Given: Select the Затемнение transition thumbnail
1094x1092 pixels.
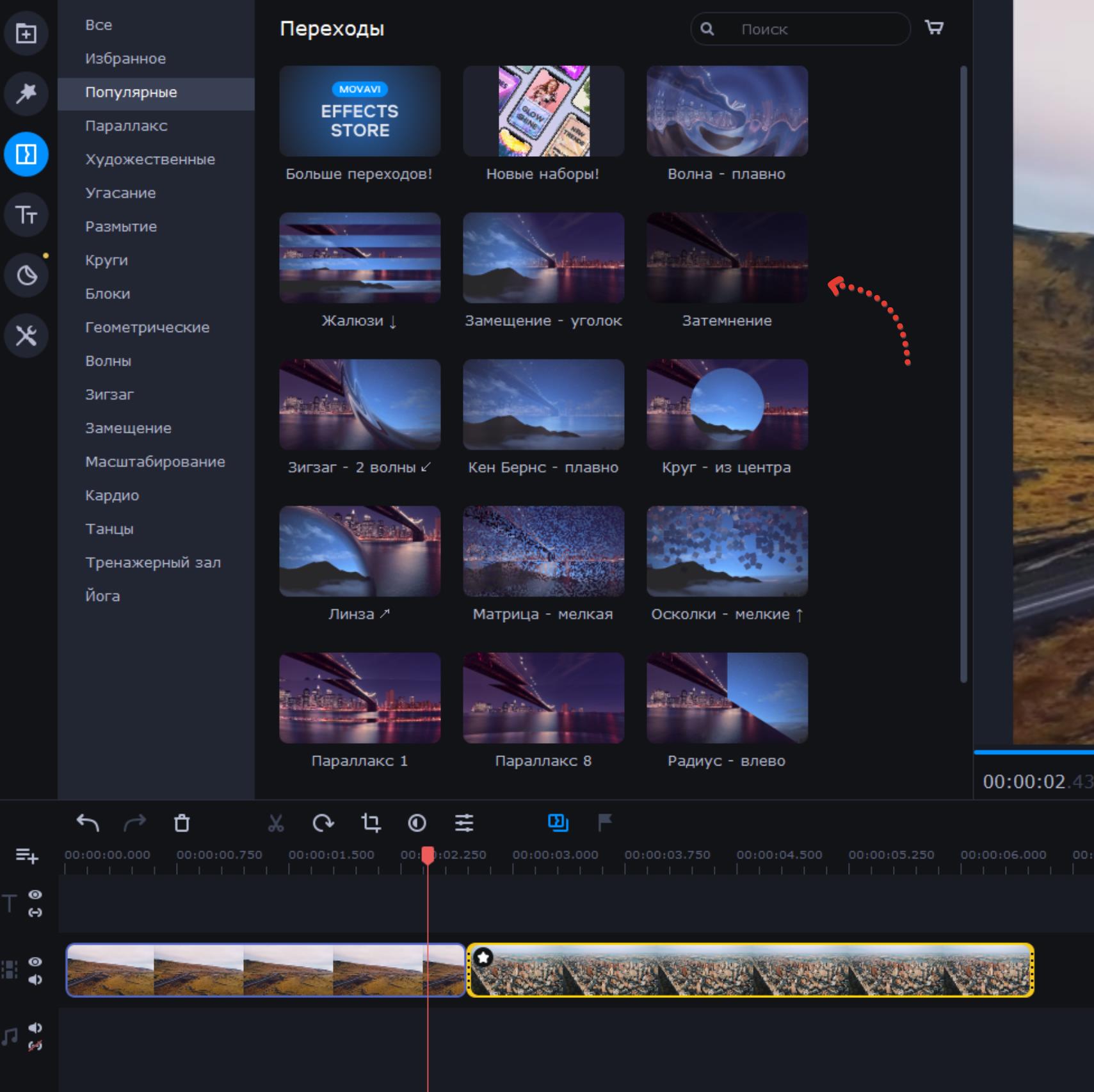Looking at the screenshot, I should [727, 258].
